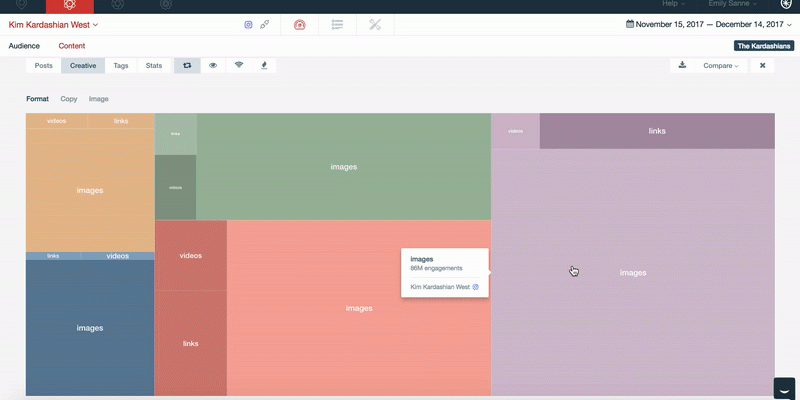
Task: Expand the Compare dropdown
Action: coord(721,65)
